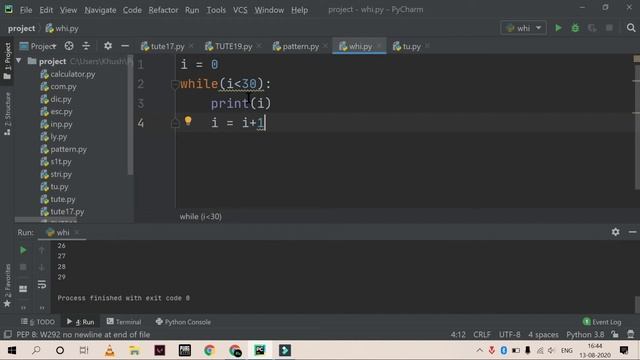This screenshot has height=360, width=640.
Task: Collapse all in Project panel toolbar
Action: pos(86,46)
